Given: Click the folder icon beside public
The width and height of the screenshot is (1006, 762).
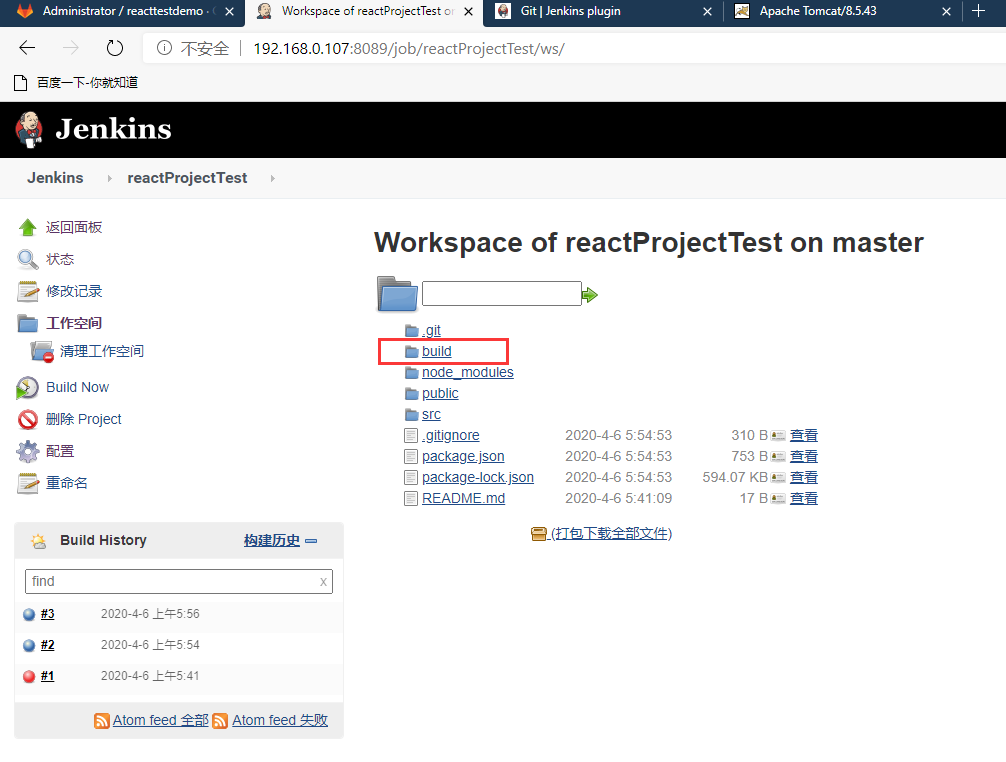Looking at the screenshot, I should click(412, 394).
